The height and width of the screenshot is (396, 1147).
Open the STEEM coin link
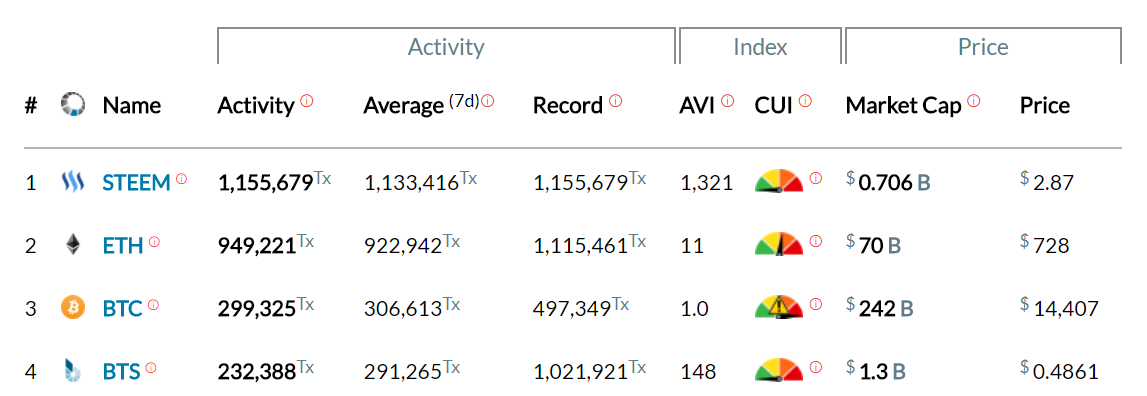(136, 182)
